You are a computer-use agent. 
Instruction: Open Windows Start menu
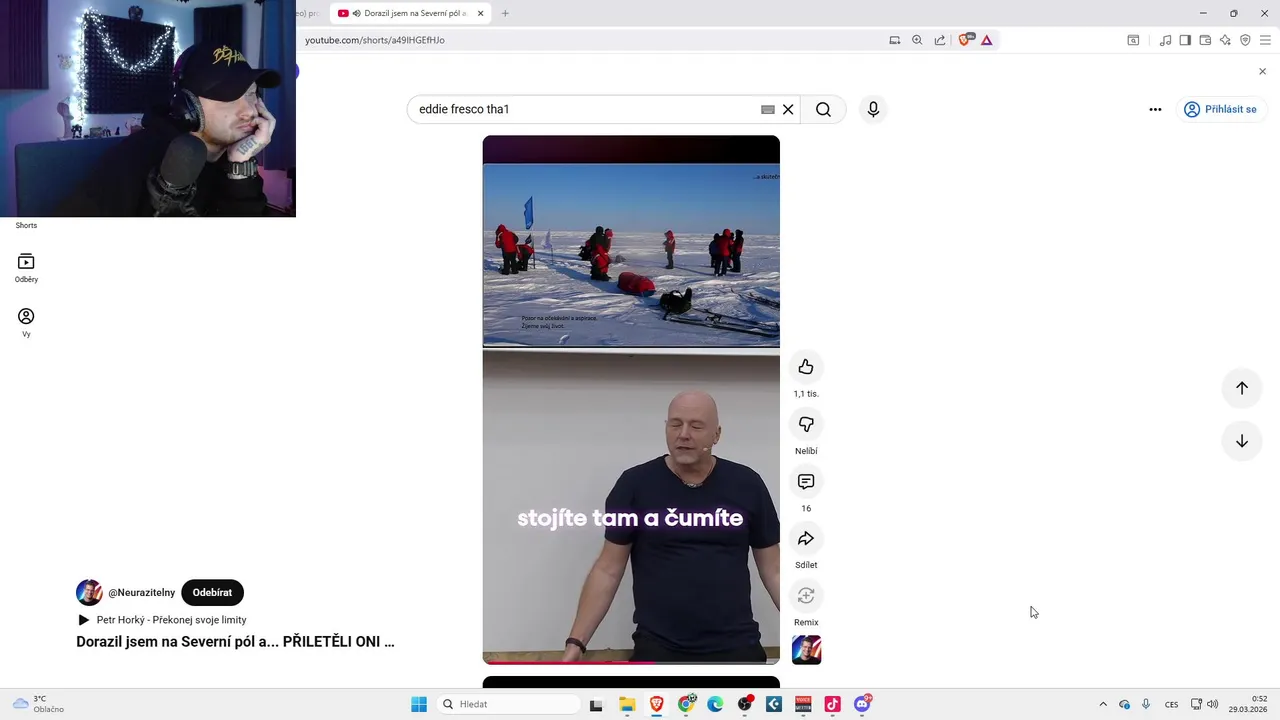click(x=419, y=704)
